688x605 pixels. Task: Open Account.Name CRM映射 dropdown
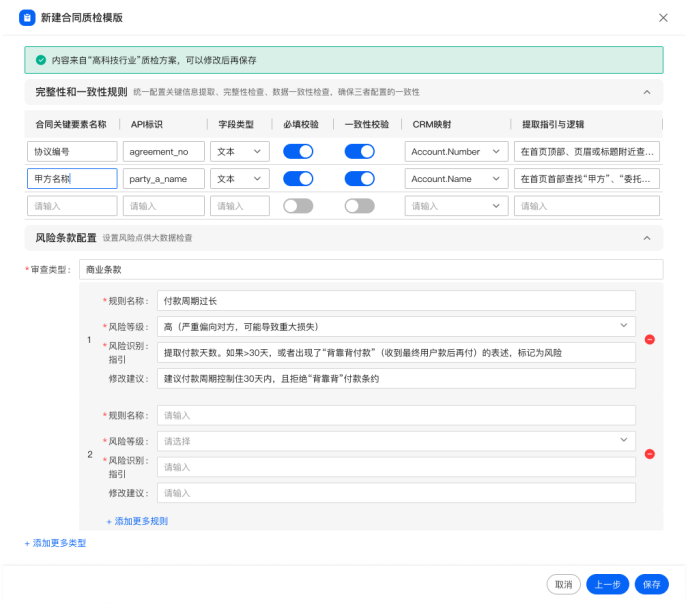(x=457, y=179)
